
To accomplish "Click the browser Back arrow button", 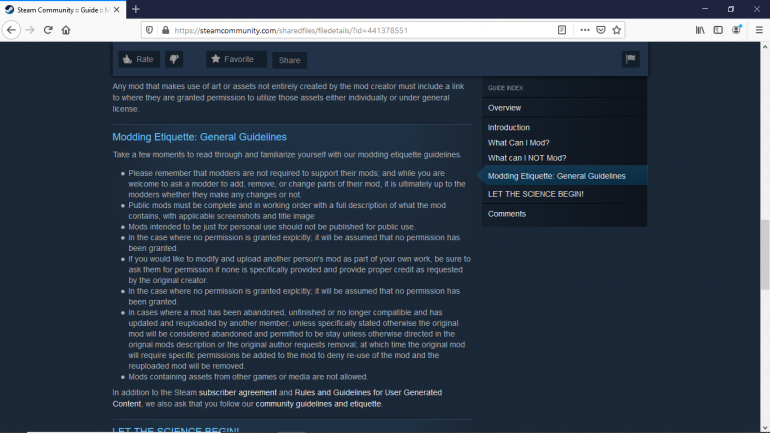I will pos(11,30).
